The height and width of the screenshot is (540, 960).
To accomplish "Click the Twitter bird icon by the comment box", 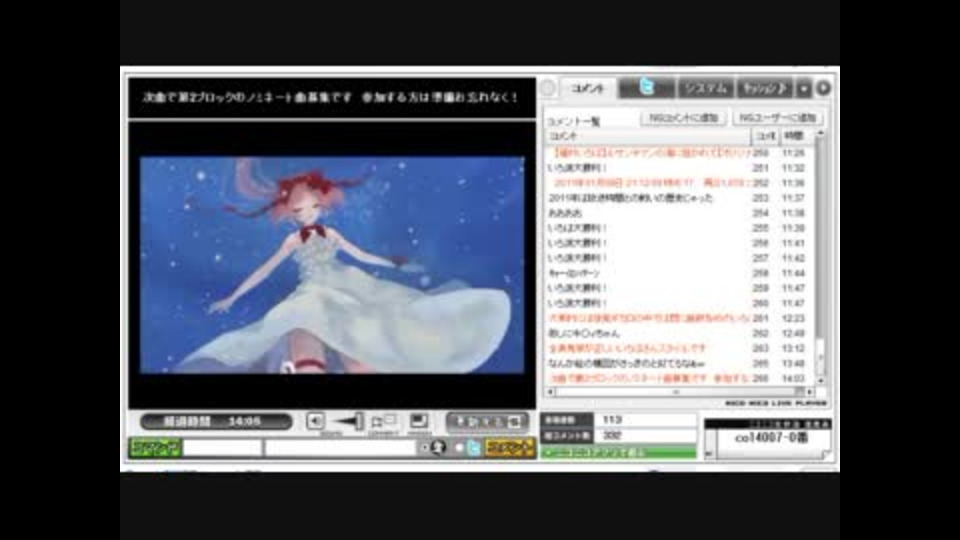I will click(x=474, y=448).
